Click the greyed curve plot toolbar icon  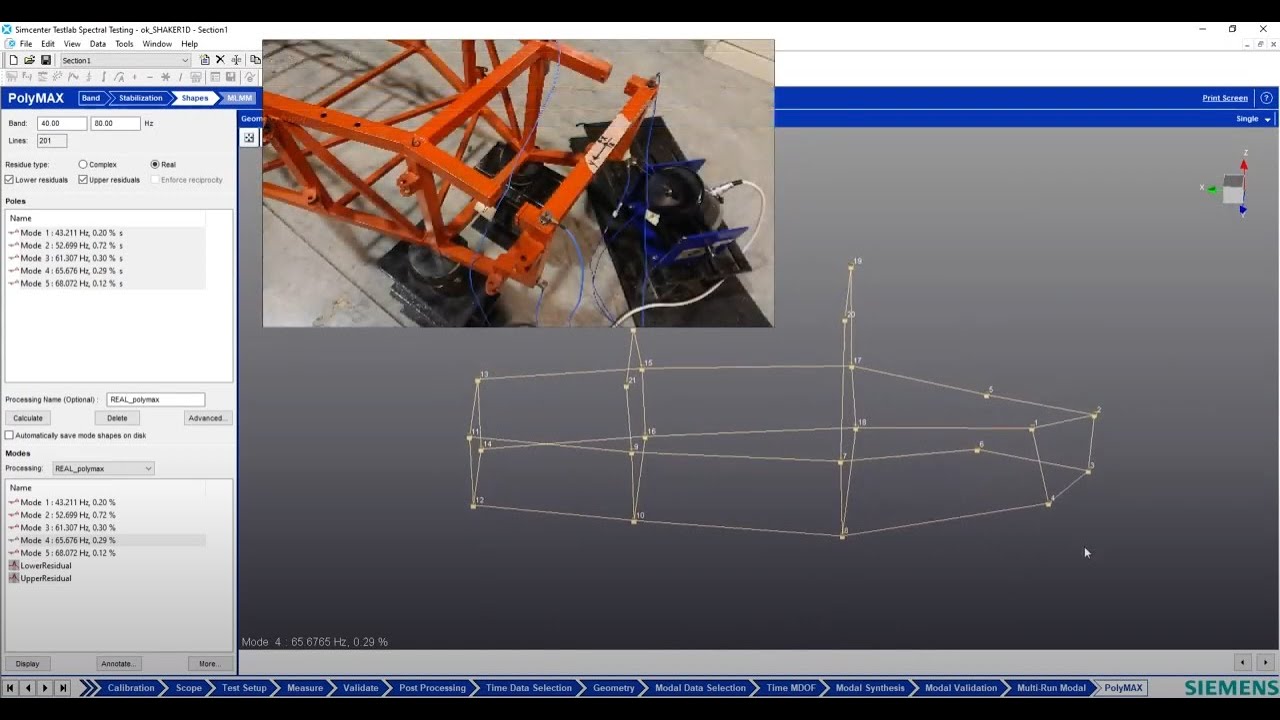click(x=73, y=77)
